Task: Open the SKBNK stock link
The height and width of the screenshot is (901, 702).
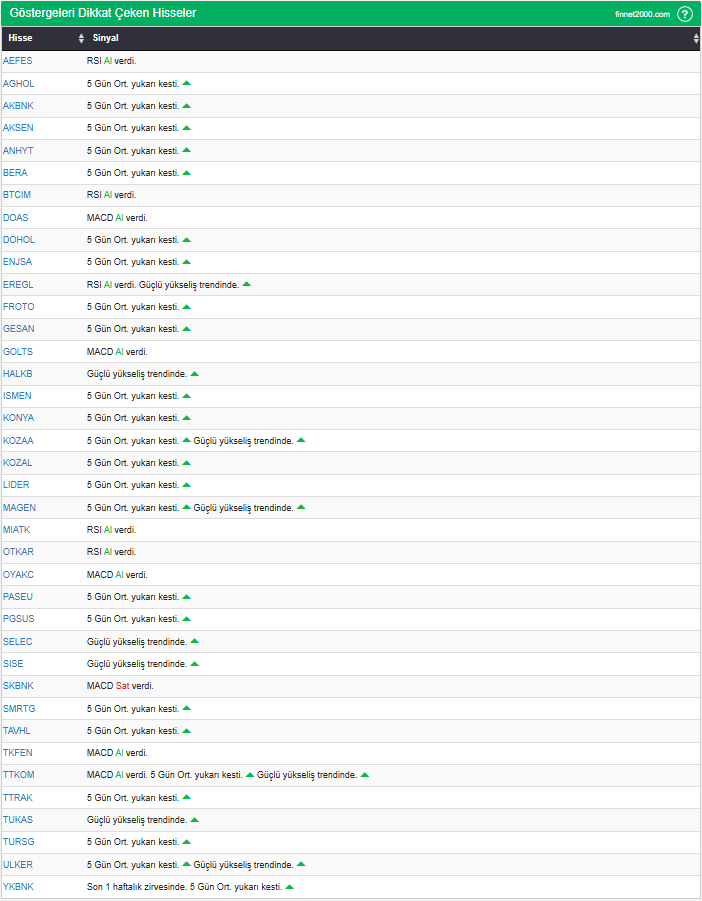Action: click(18, 686)
